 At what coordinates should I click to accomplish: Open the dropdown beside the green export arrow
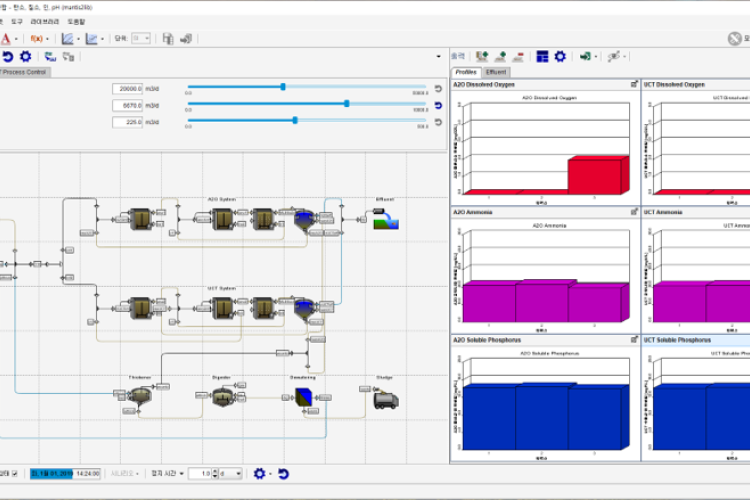596,56
